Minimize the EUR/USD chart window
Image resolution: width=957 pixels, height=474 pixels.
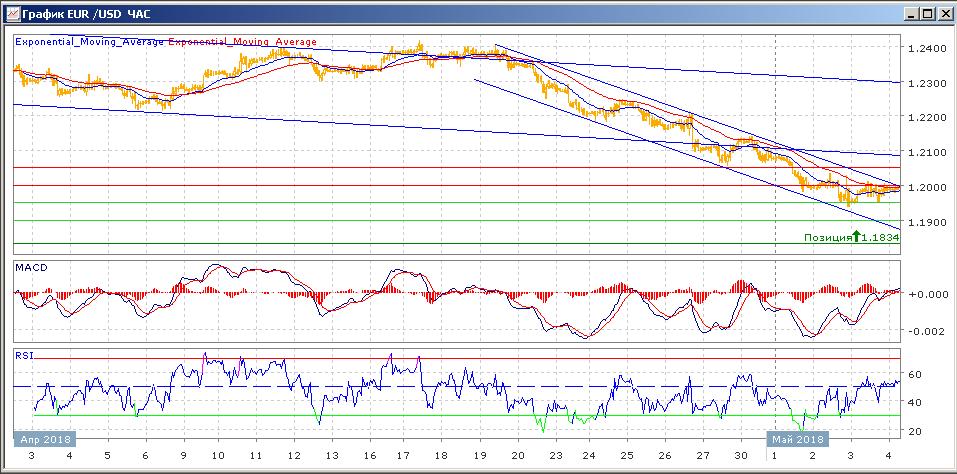[x=911, y=13]
